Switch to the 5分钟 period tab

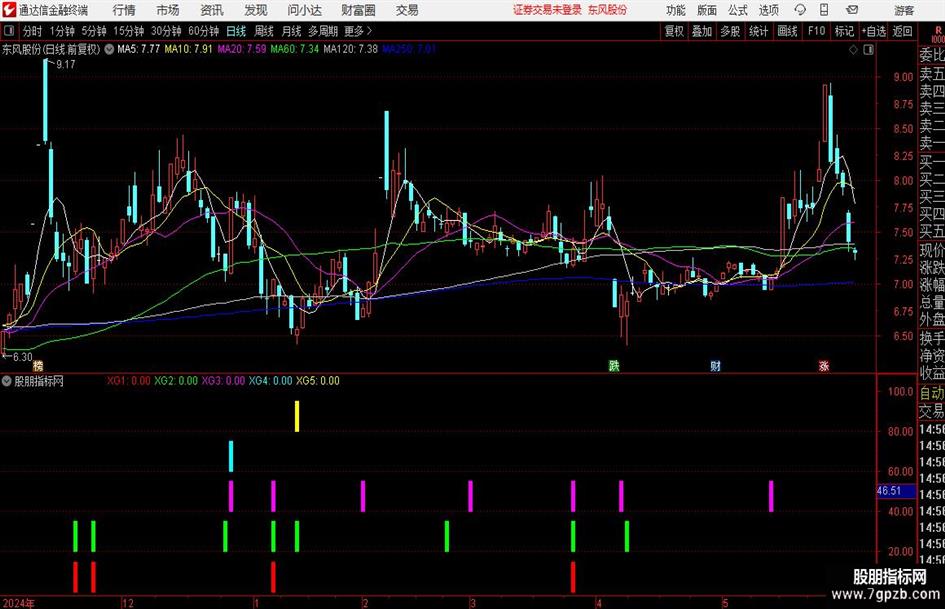tap(94, 31)
